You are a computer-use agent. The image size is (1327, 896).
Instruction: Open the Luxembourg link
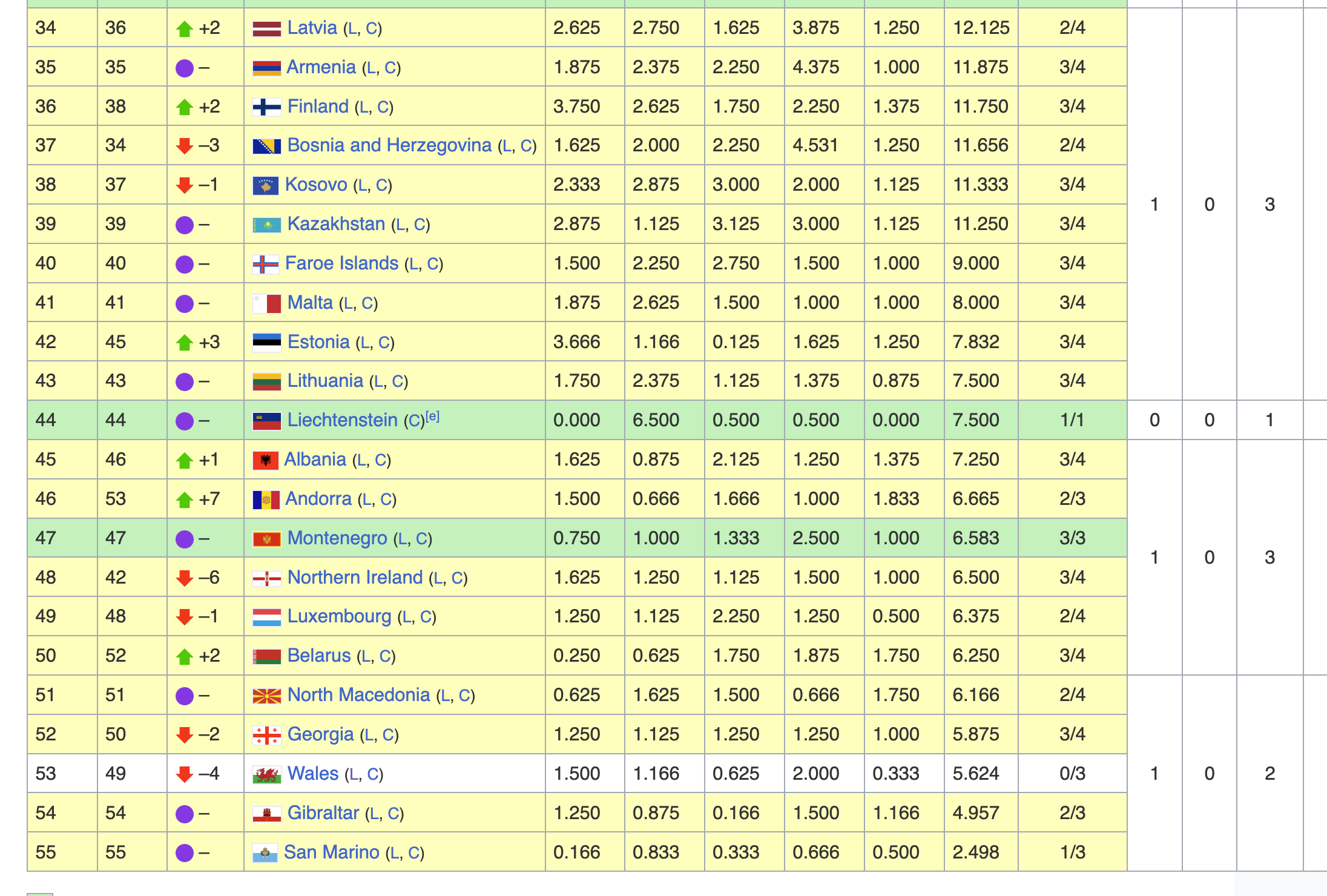click(x=339, y=616)
